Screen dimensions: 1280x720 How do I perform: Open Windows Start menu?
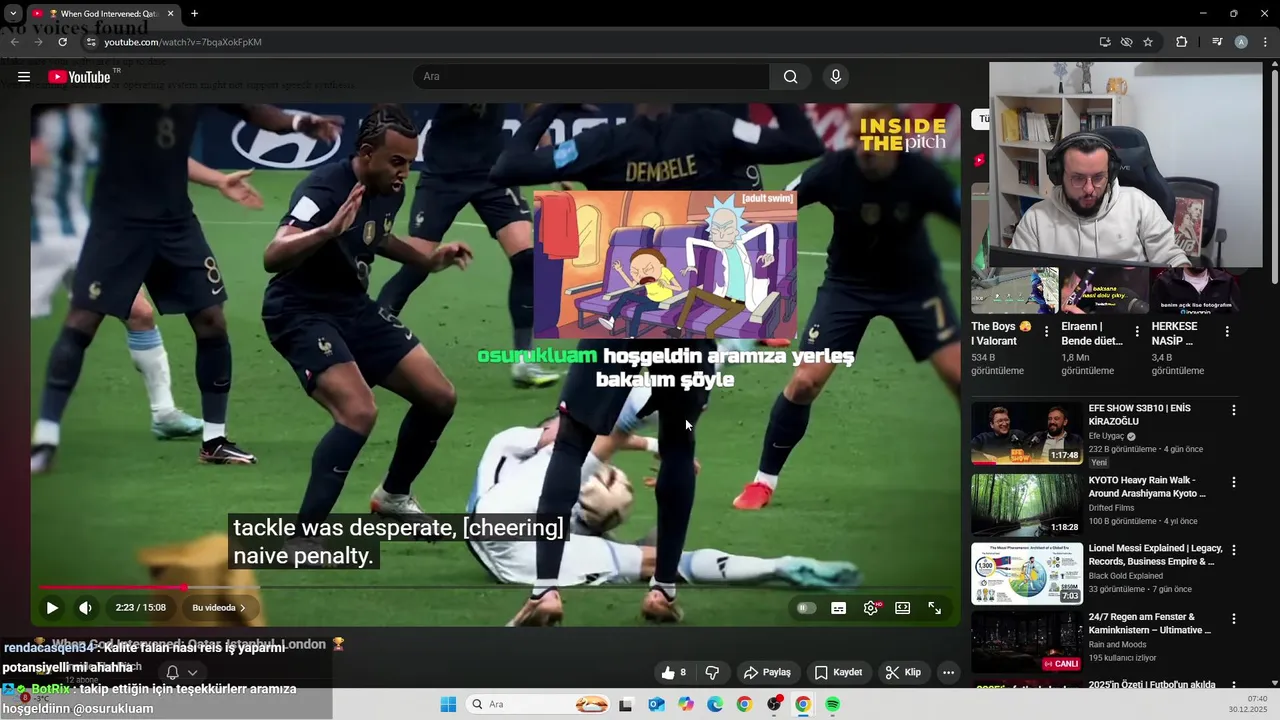click(x=448, y=705)
